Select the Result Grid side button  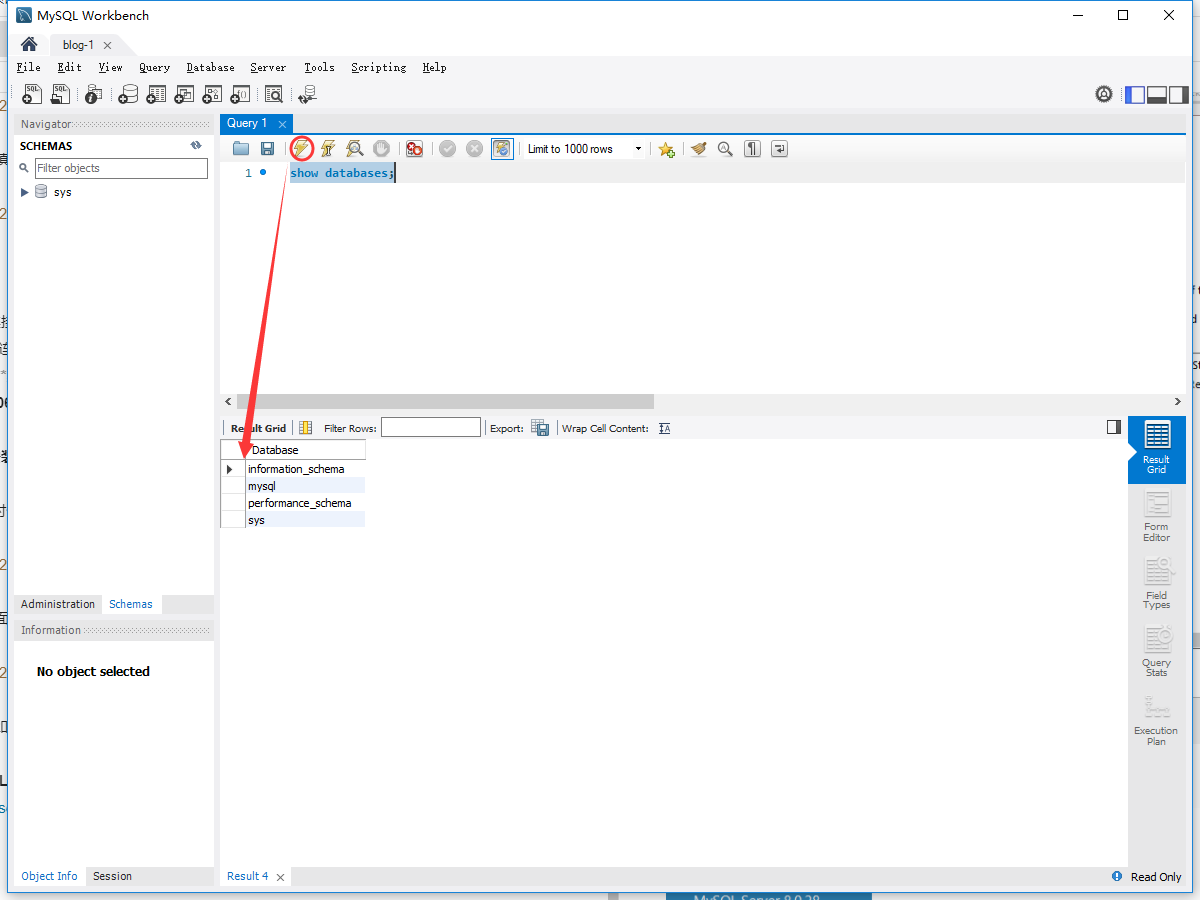tap(1156, 449)
